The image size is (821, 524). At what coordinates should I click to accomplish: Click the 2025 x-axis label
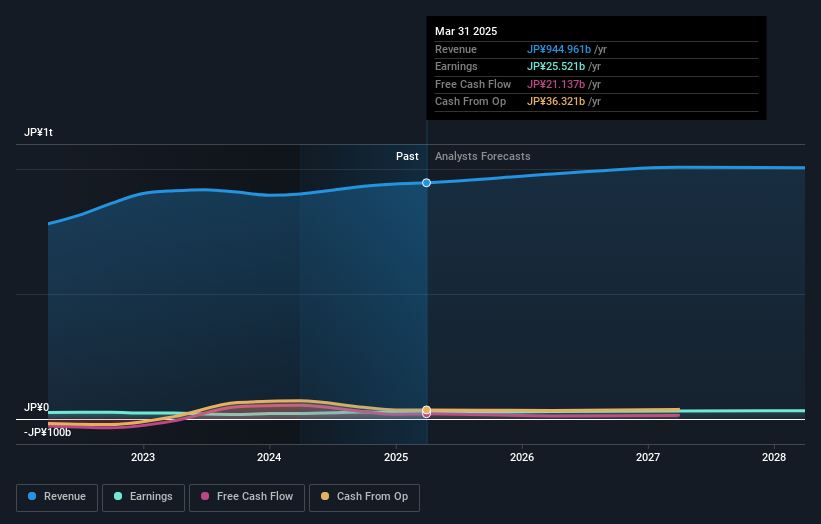(x=396, y=458)
